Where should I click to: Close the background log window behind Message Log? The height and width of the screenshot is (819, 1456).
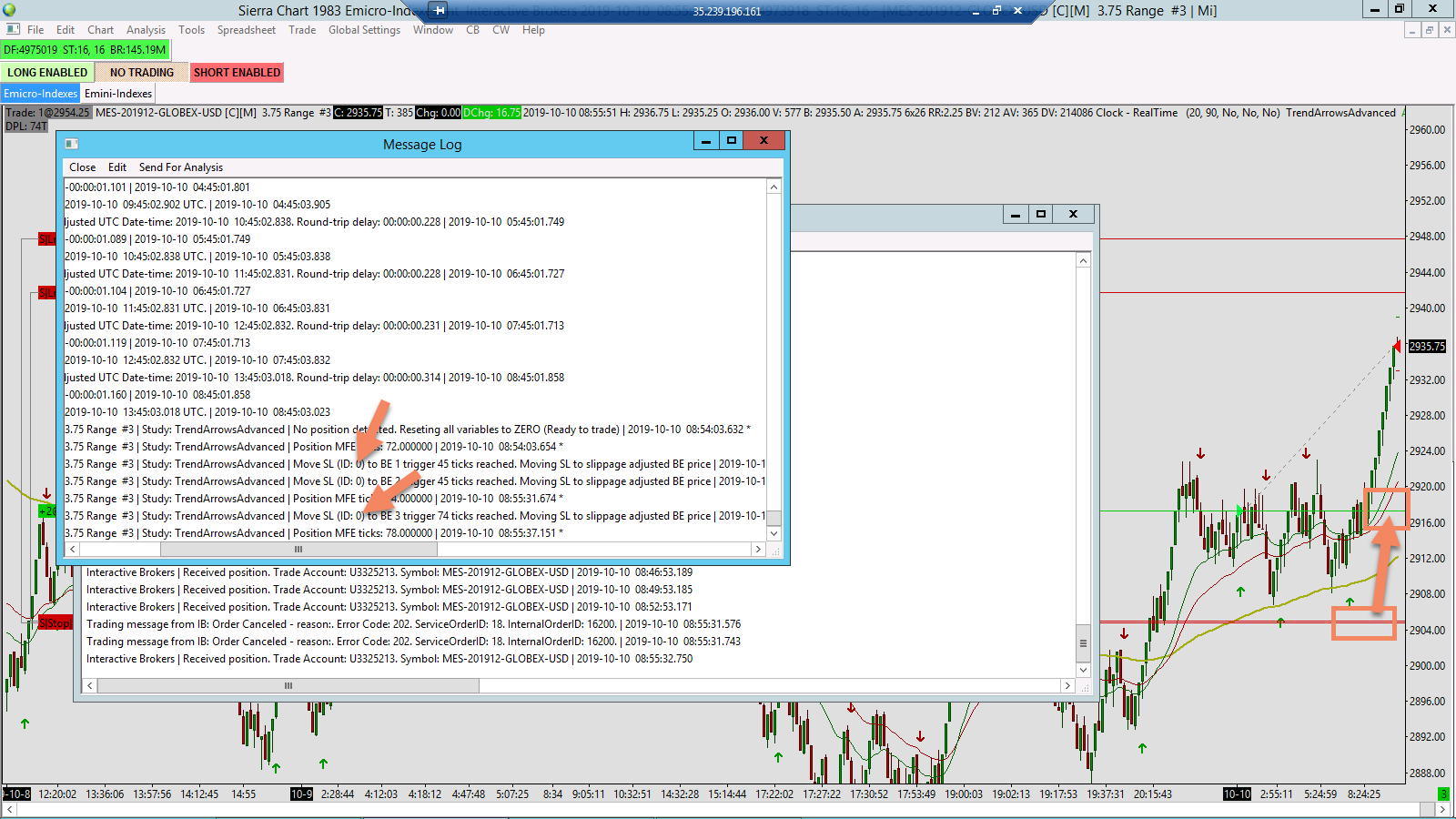pos(1073,215)
